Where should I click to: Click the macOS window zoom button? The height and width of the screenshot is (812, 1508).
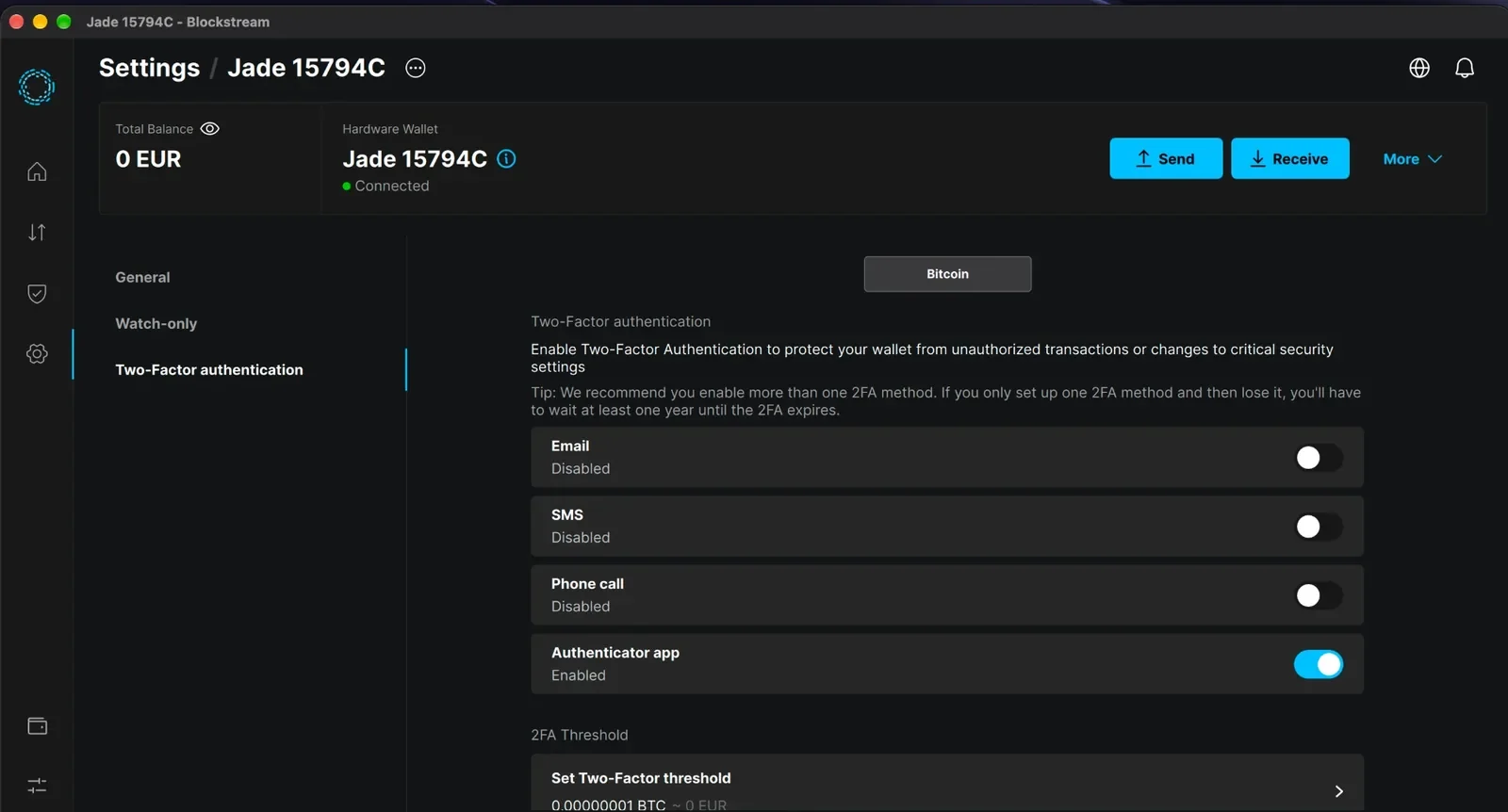click(64, 22)
